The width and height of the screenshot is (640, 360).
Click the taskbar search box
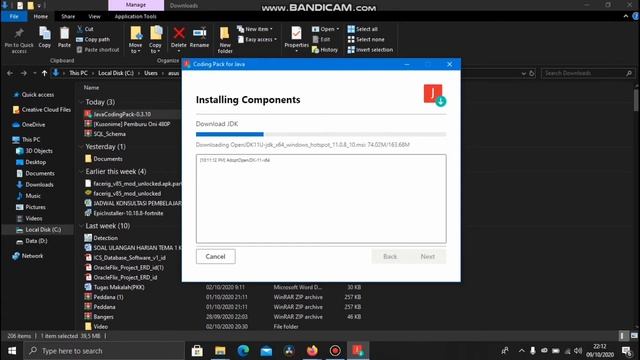pyautogui.click(x=104, y=351)
